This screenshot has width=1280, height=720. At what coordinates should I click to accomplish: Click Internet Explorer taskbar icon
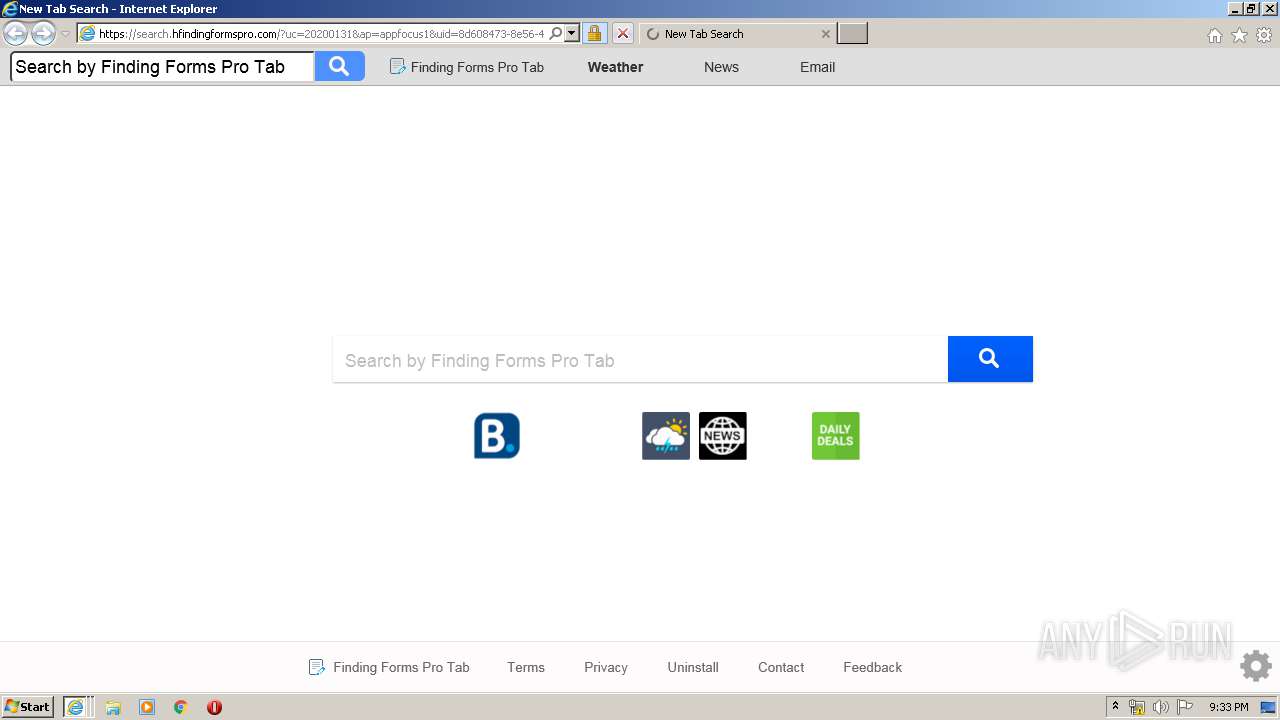[77, 707]
